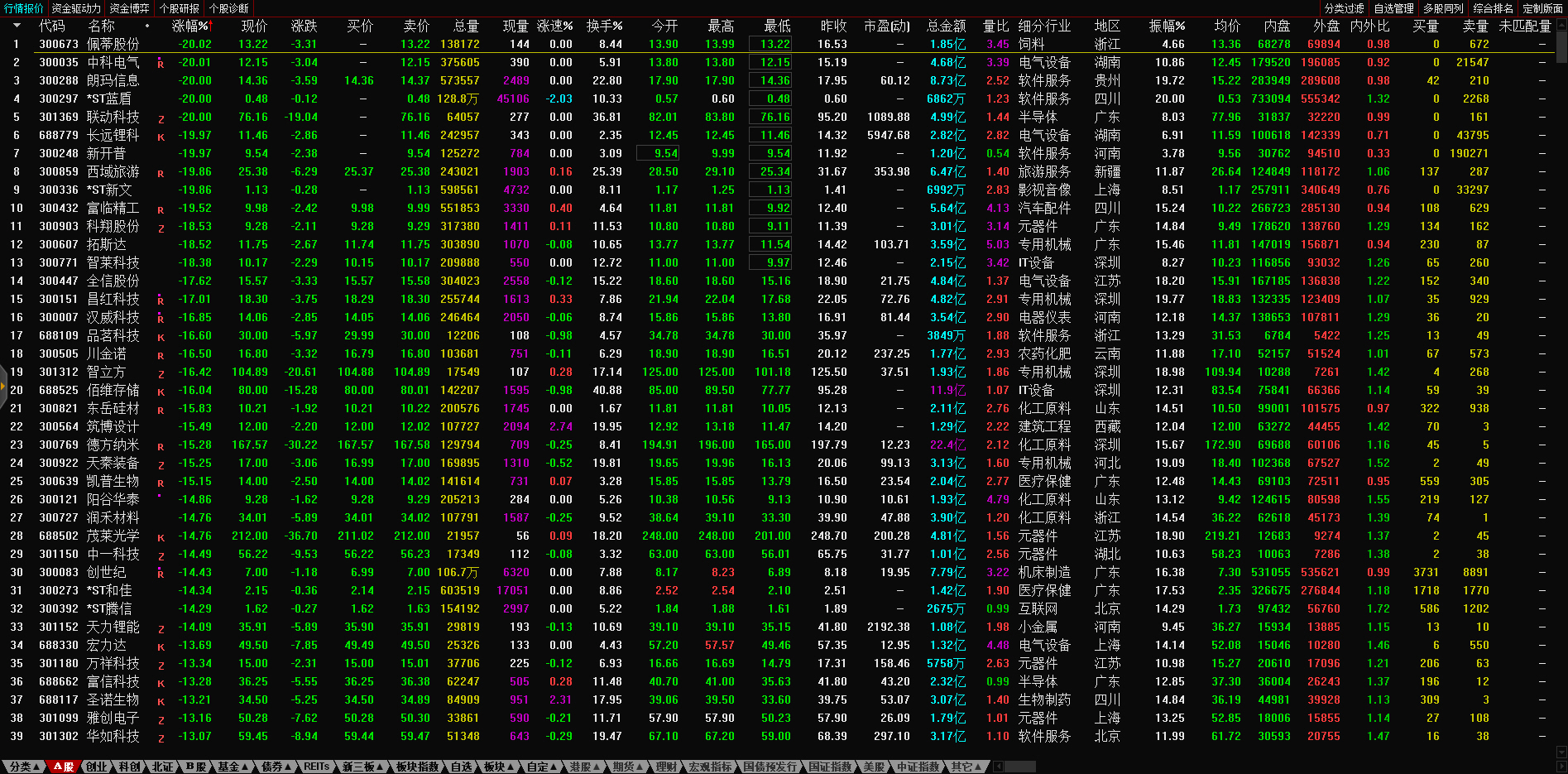Click the vertical scrollbar up arrow

click(x=1561, y=23)
